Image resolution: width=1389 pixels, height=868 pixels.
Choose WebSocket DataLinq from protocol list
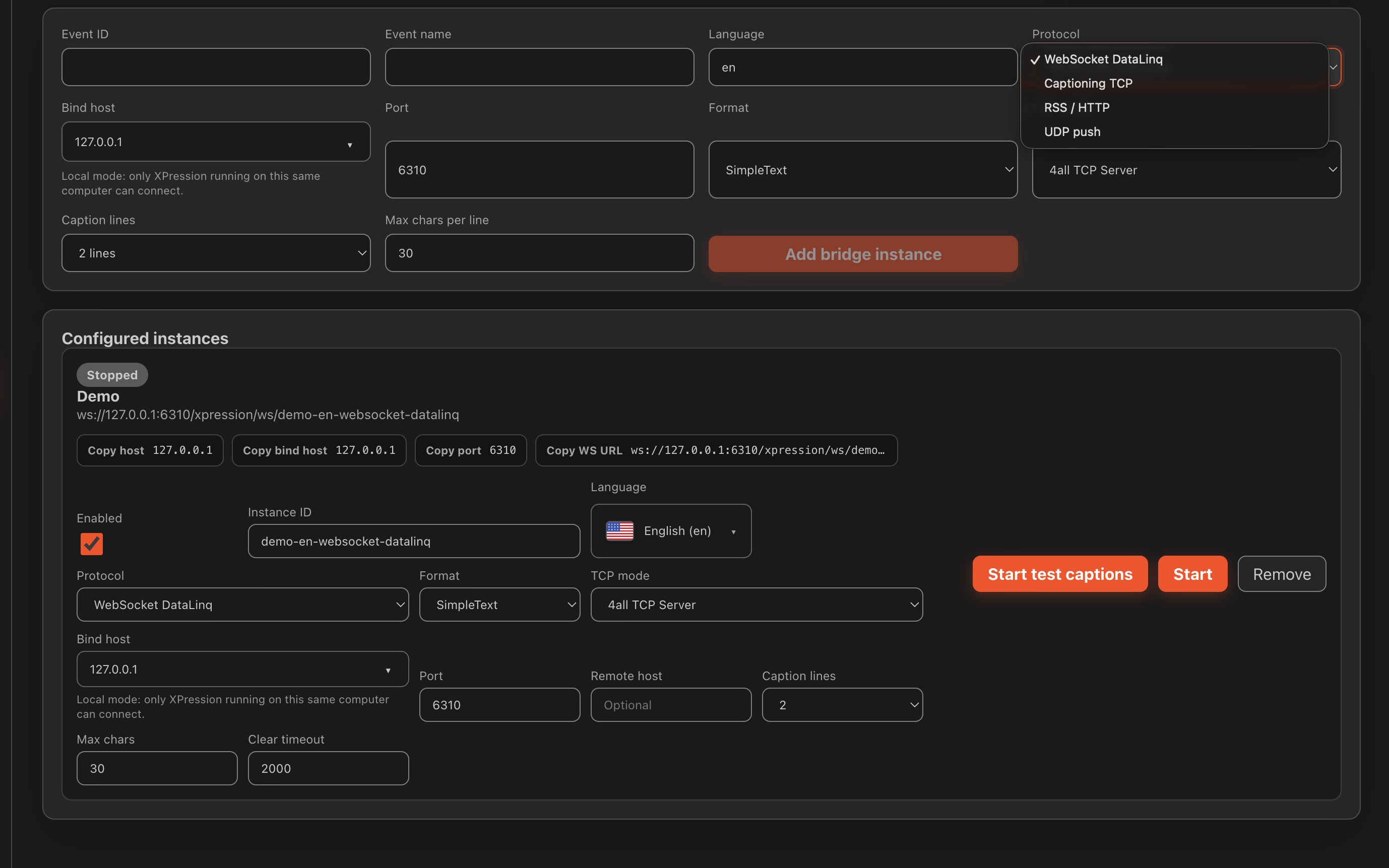[1174, 59]
